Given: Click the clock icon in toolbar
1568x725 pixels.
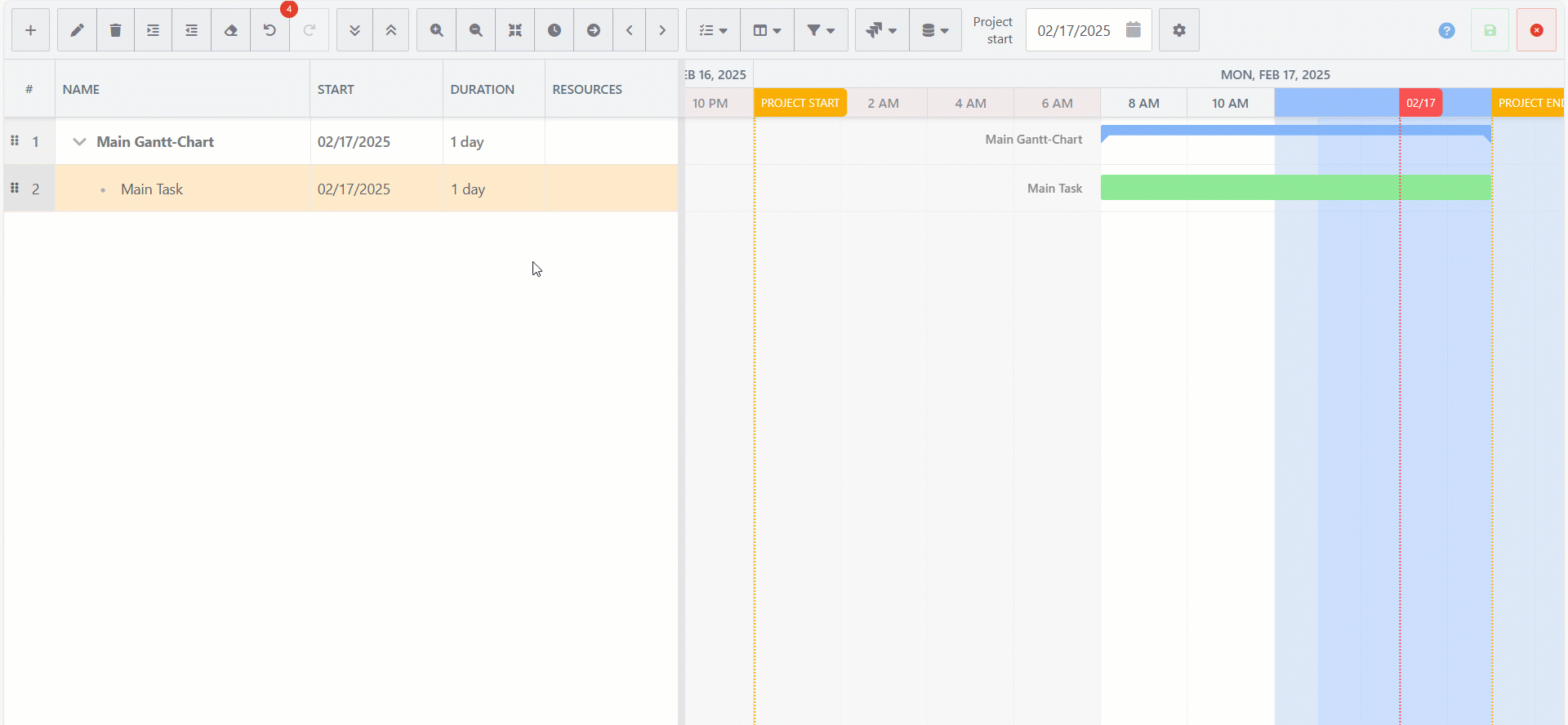Looking at the screenshot, I should point(554,30).
